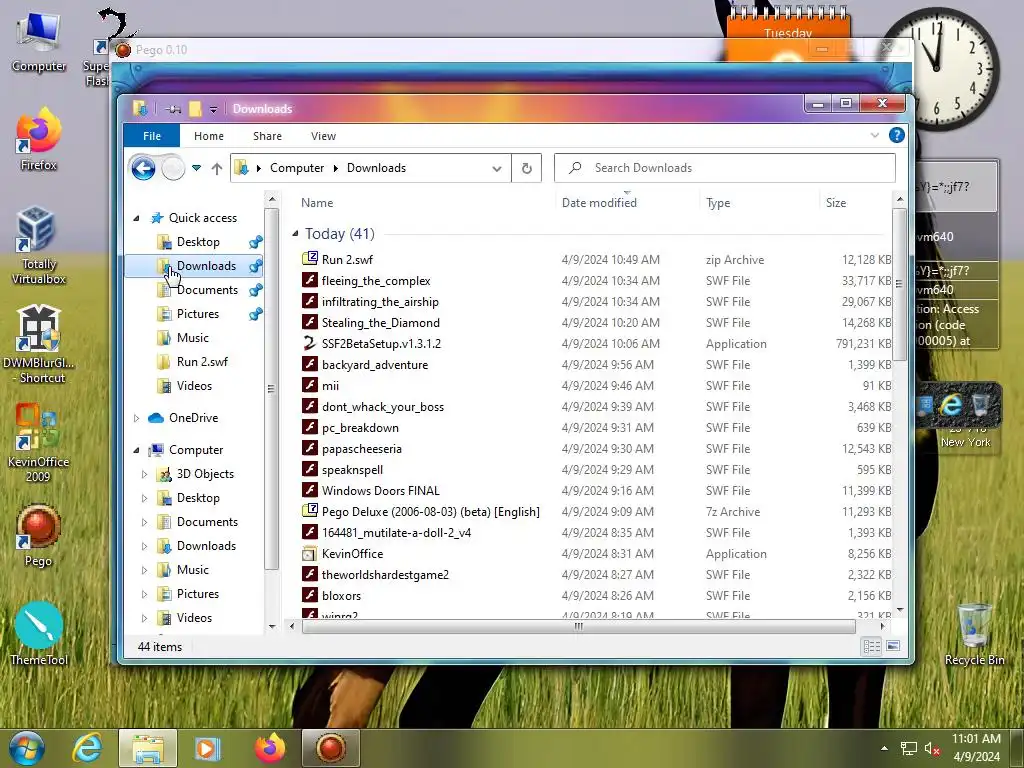The height and width of the screenshot is (768, 1024).
Task: Open the quick access toolbar customize dropdown
Action: (213, 110)
